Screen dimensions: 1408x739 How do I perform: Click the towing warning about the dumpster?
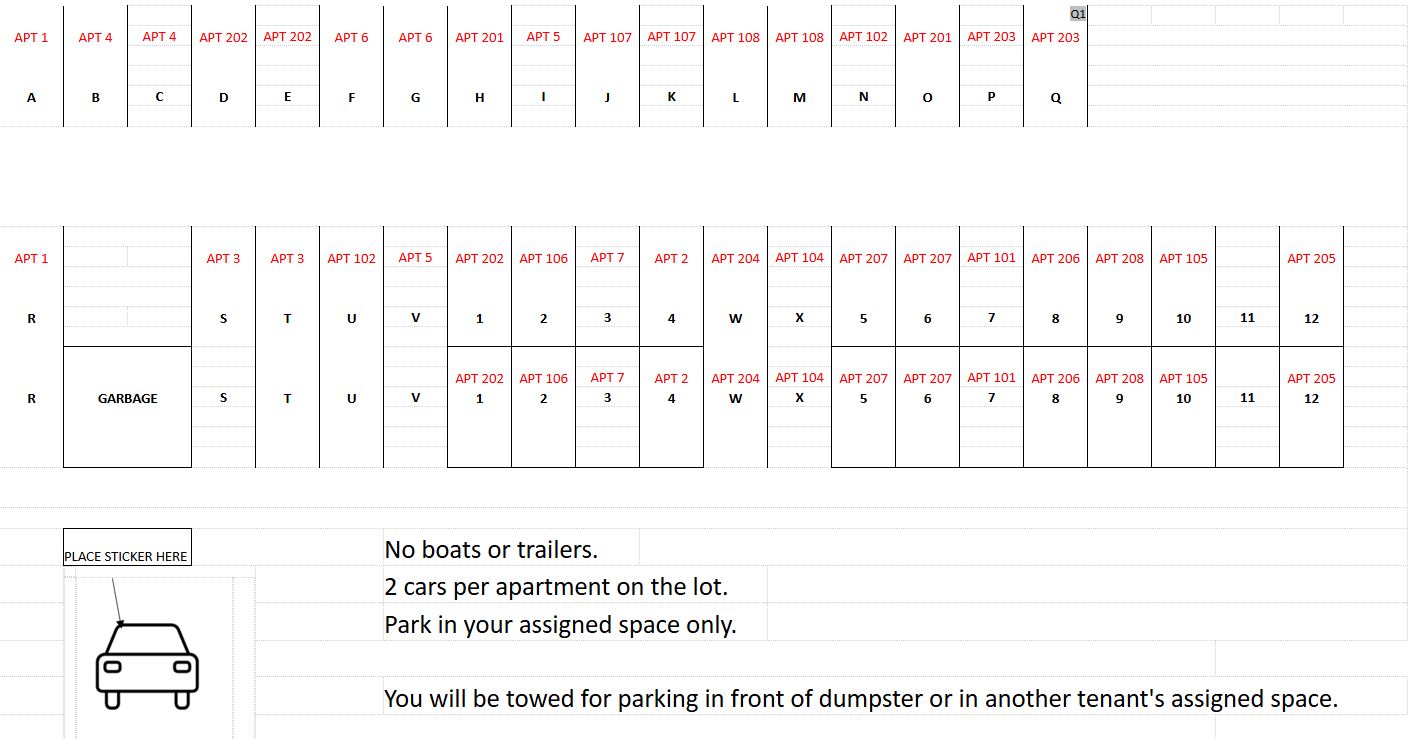point(860,698)
